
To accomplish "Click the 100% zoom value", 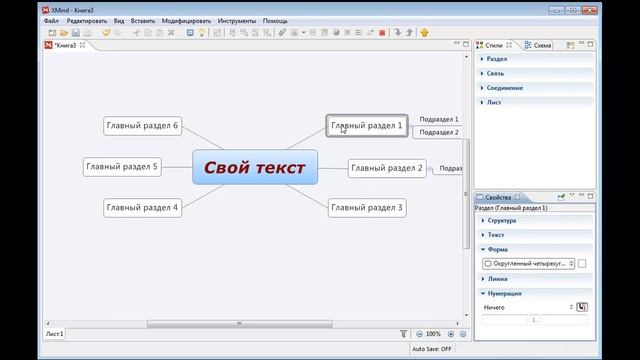I will pos(433,334).
